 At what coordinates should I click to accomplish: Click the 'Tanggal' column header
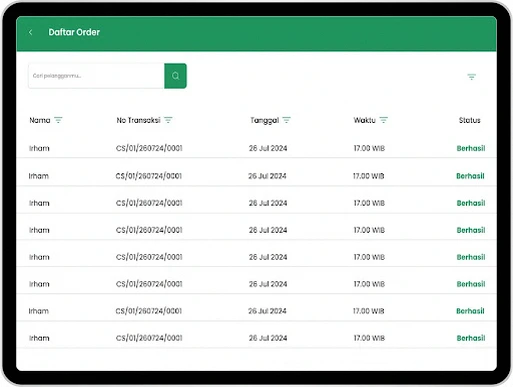[x=265, y=120]
